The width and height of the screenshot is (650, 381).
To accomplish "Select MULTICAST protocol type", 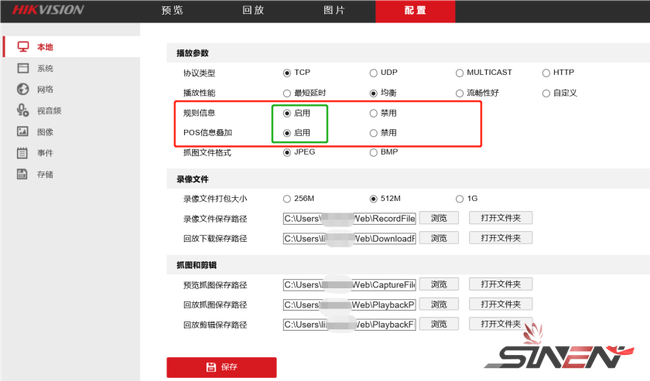I will coord(459,73).
